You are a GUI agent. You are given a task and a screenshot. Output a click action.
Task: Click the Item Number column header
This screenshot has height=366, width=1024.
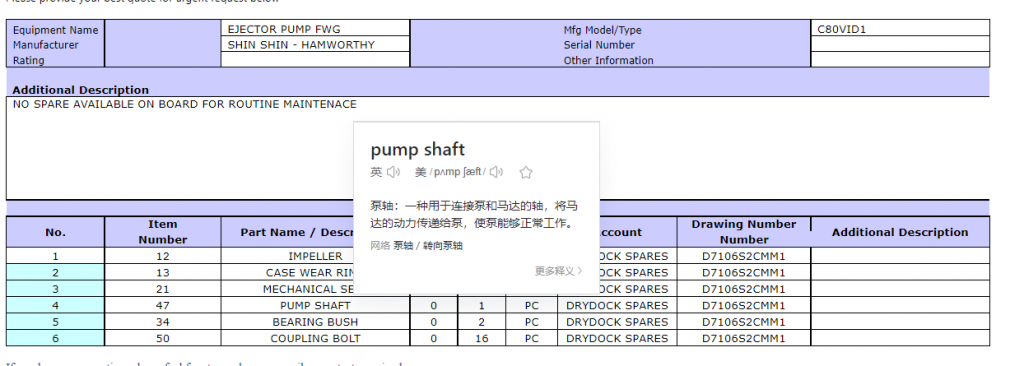[x=163, y=232]
